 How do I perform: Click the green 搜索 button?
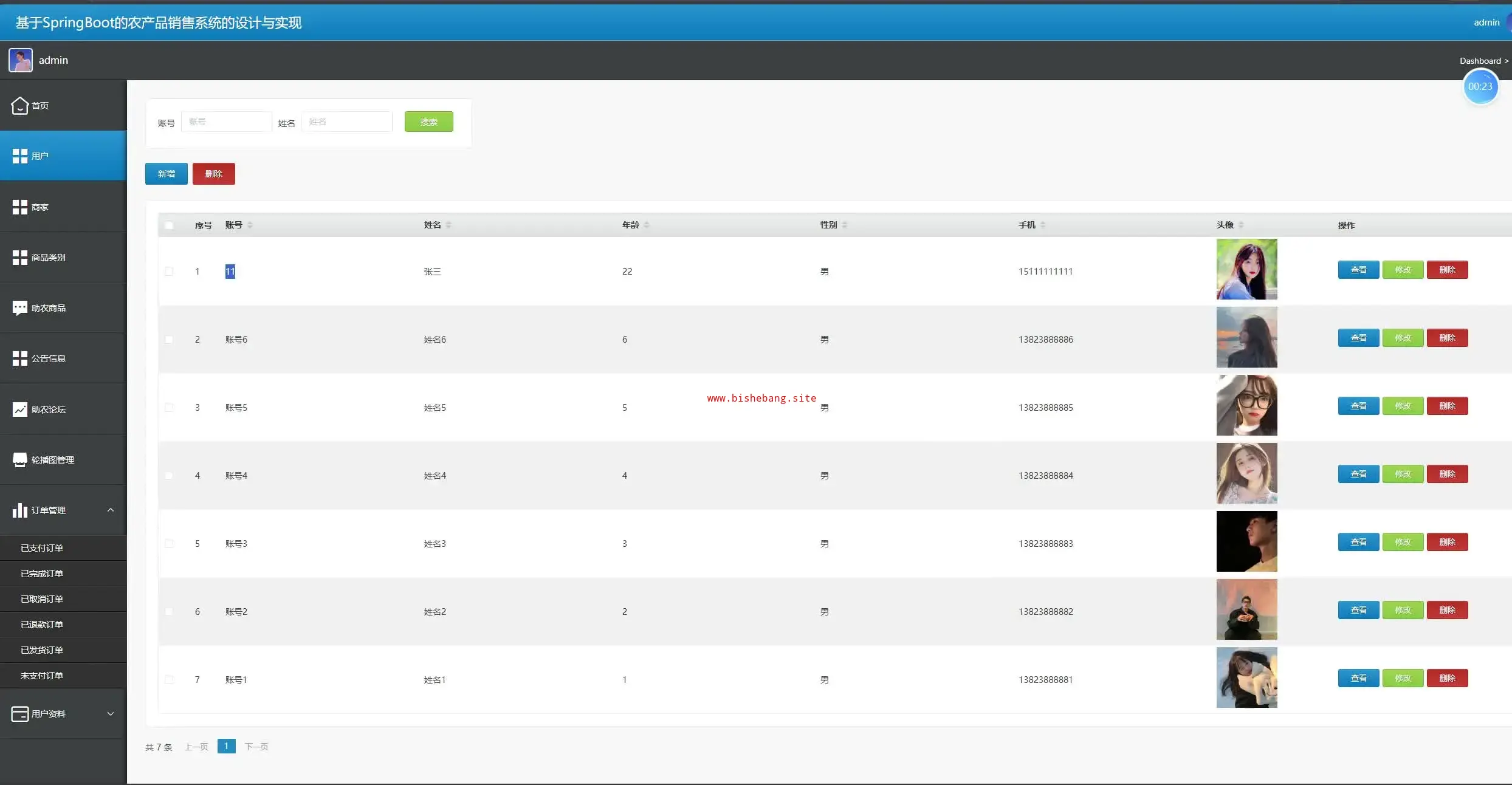tap(428, 122)
